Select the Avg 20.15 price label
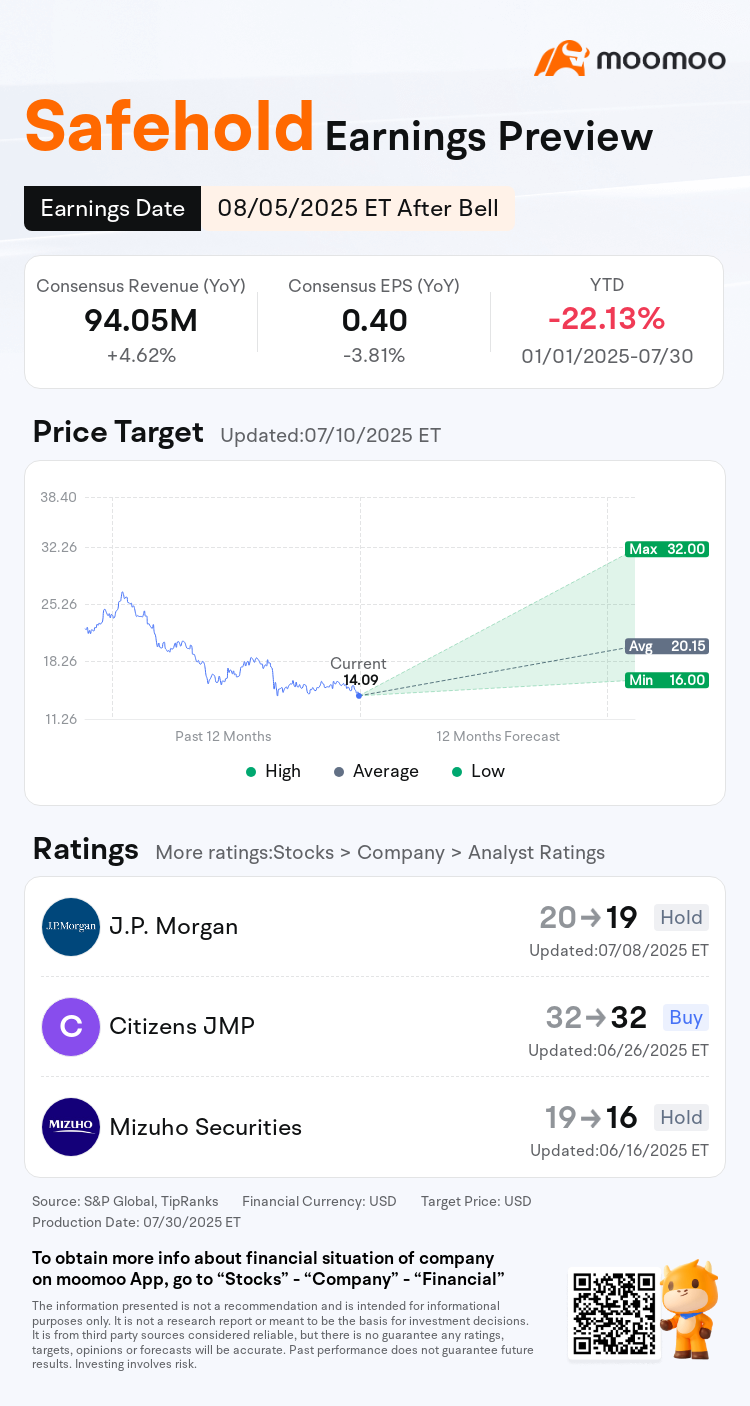Viewport: 750px width, 1406px height. click(667, 646)
